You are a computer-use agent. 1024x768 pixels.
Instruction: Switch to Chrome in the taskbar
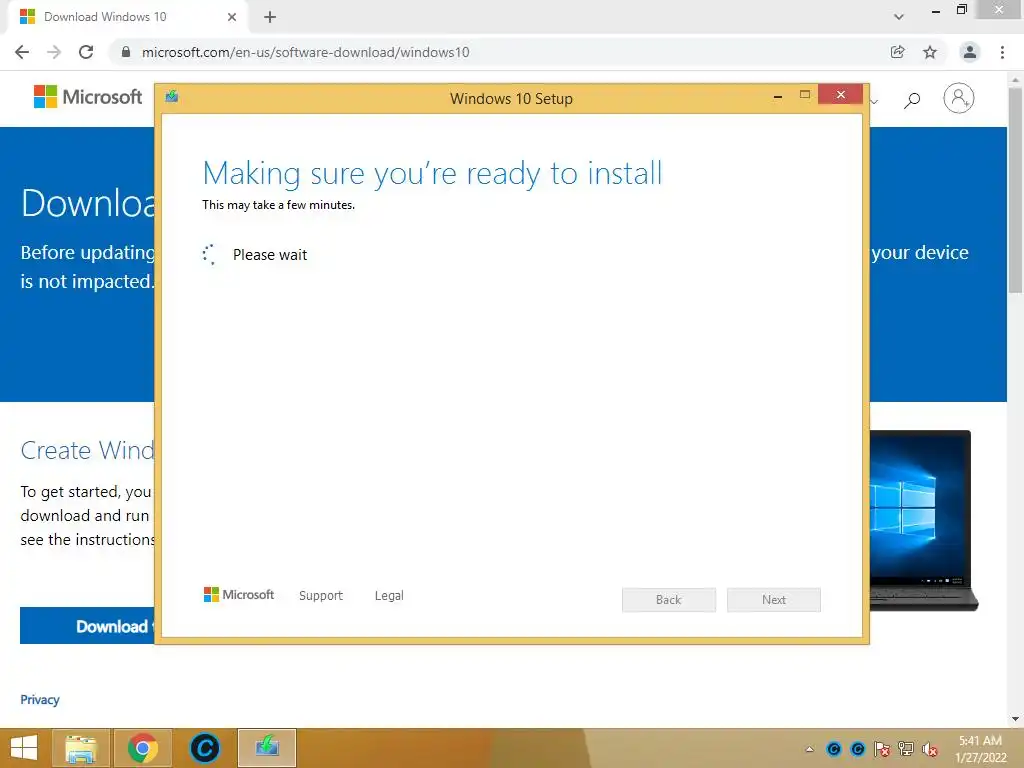point(142,748)
